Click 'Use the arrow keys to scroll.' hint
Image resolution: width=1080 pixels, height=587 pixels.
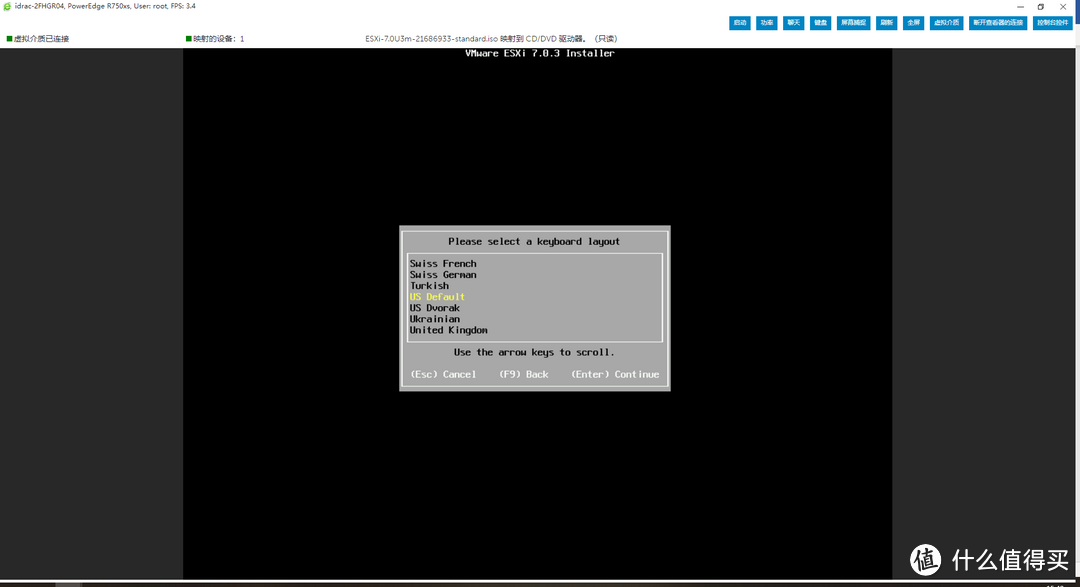pyautogui.click(x=534, y=352)
